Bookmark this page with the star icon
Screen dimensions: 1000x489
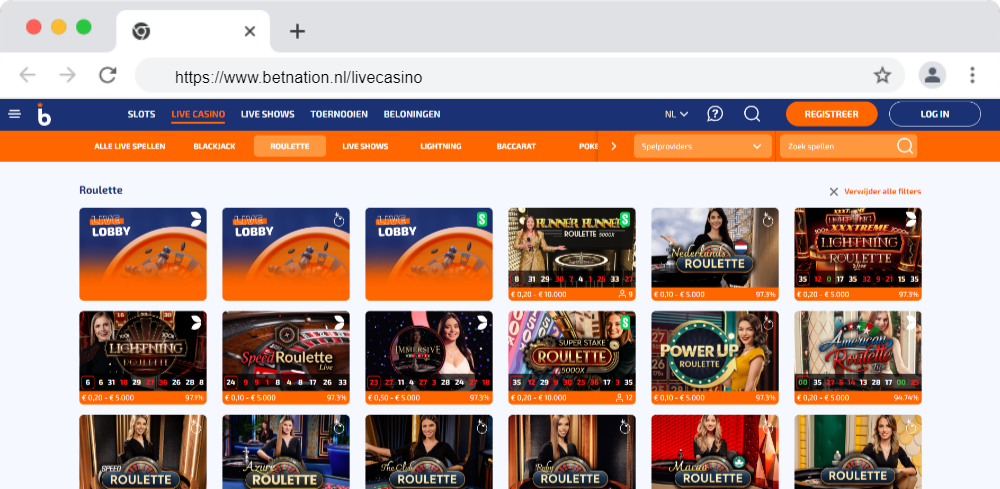tap(882, 76)
